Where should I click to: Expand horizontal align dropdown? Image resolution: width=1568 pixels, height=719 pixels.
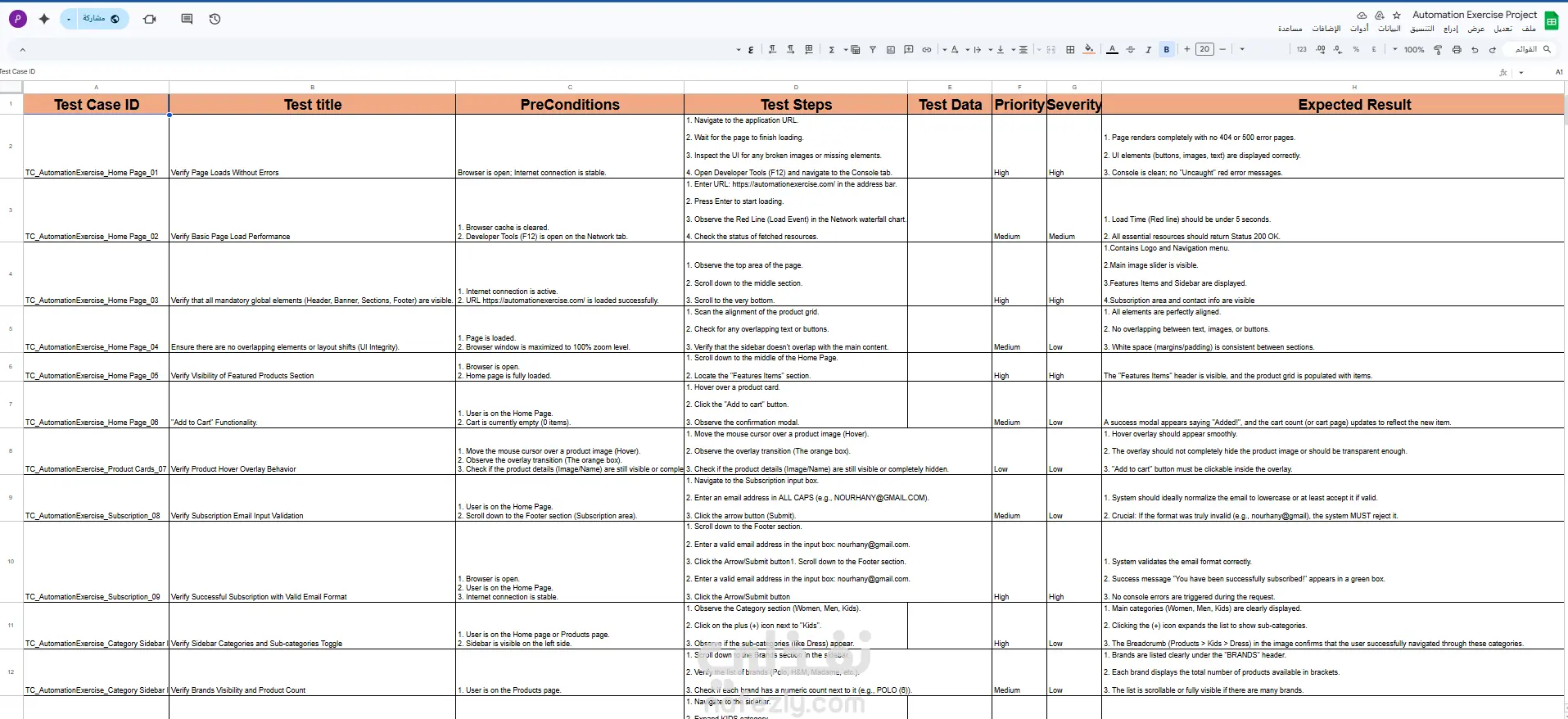(x=1013, y=49)
